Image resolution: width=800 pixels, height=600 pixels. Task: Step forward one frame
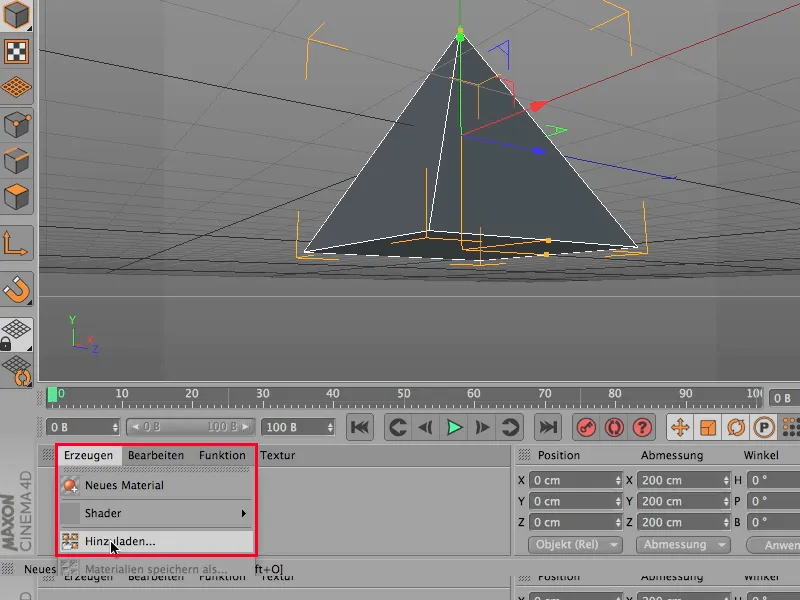(482, 427)
